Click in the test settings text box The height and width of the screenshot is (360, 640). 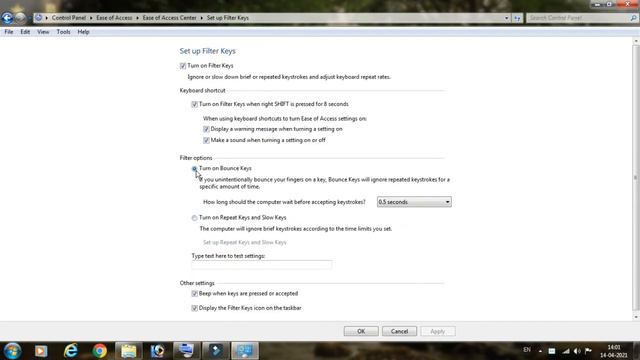click(x=262, y=265)
